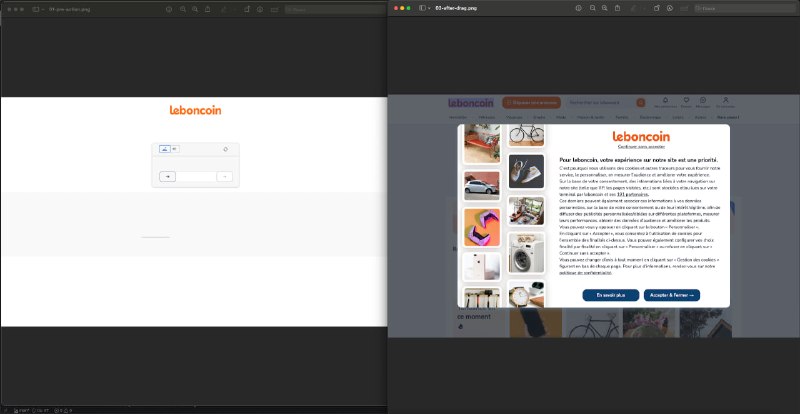800x414 pixels.
Task: Zoom out in the 03-after-drag.png window
Action: pos(592,8)
